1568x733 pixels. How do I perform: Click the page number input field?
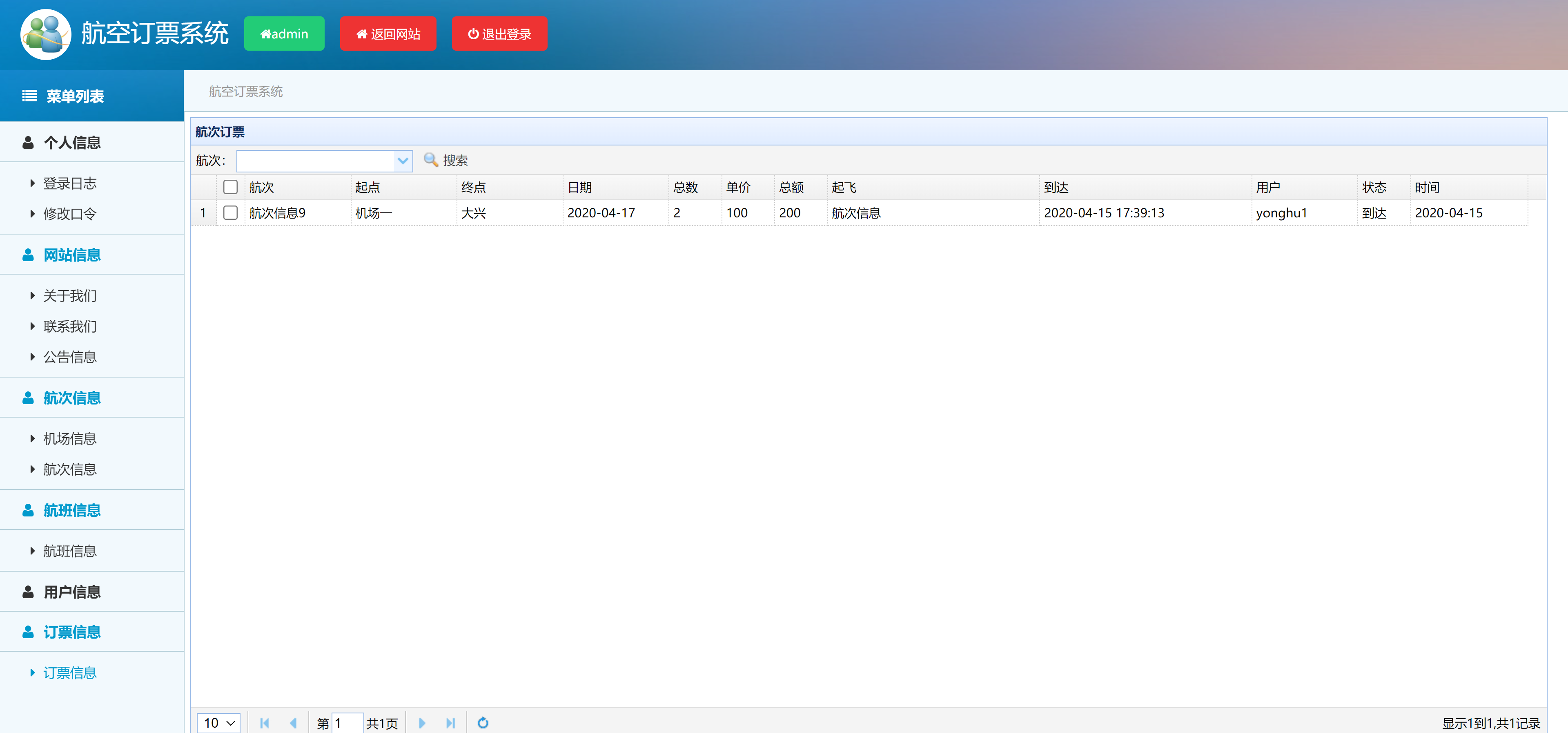click(x=347, y=723)
